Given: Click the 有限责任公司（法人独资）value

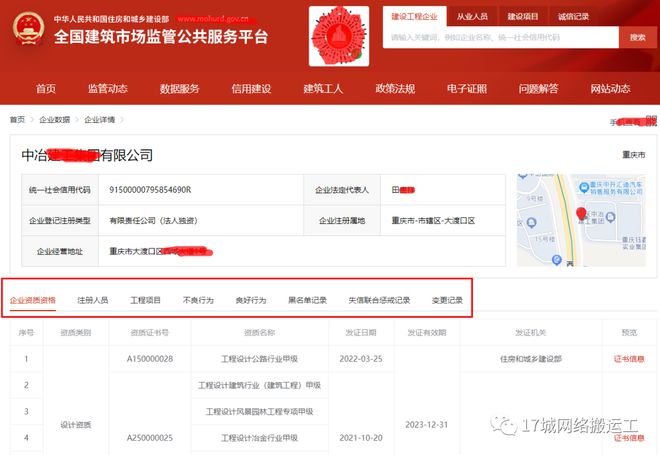Looking at the screenshot, I should click(153, 221).
